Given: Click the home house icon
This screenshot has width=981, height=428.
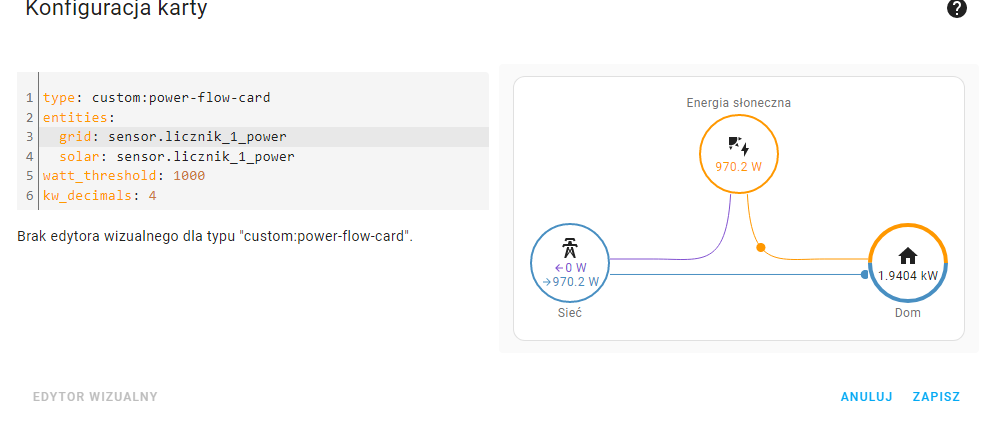Looking at the screenshot, I should coord(907,256).
